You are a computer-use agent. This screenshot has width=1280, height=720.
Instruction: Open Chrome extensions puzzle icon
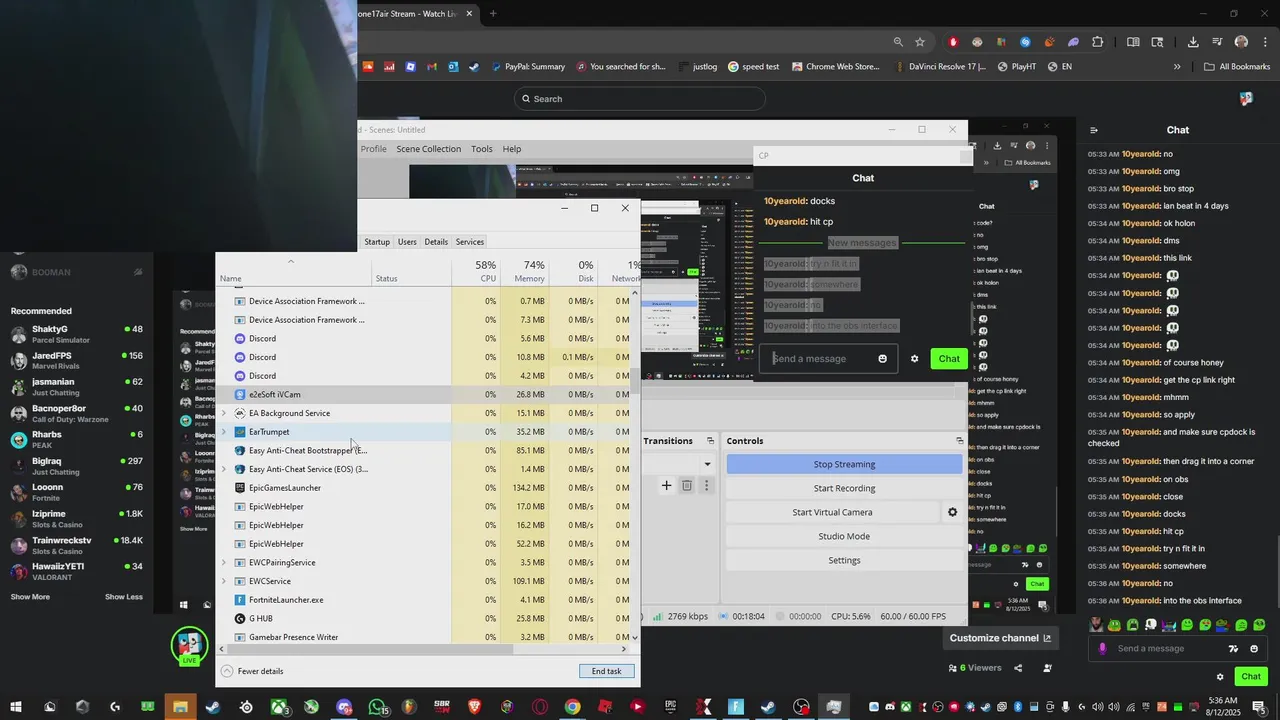(1098, 42)
